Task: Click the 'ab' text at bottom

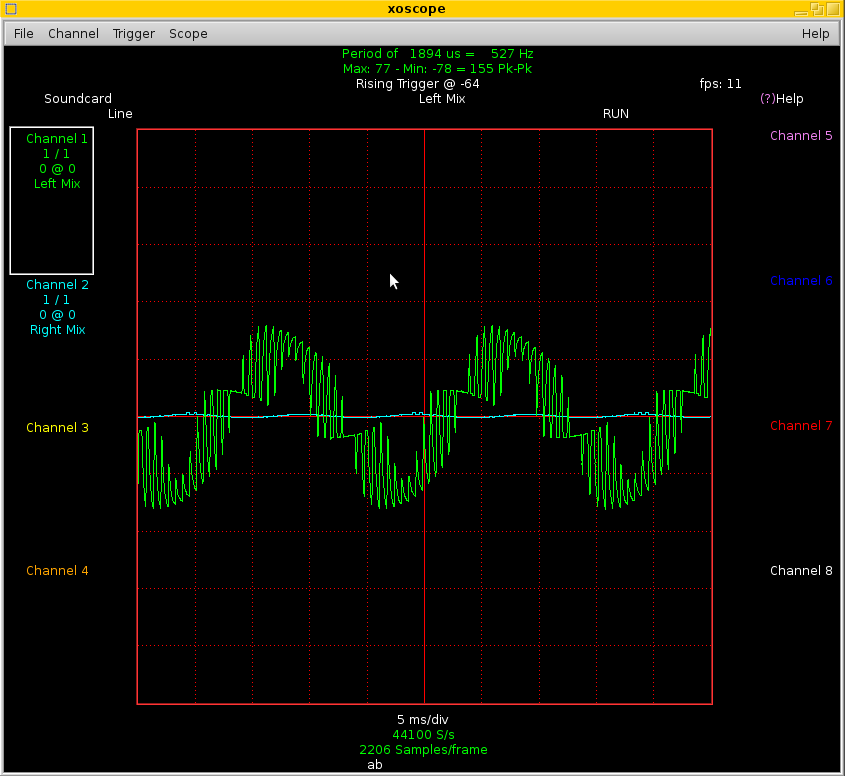Action: [375, 765]
